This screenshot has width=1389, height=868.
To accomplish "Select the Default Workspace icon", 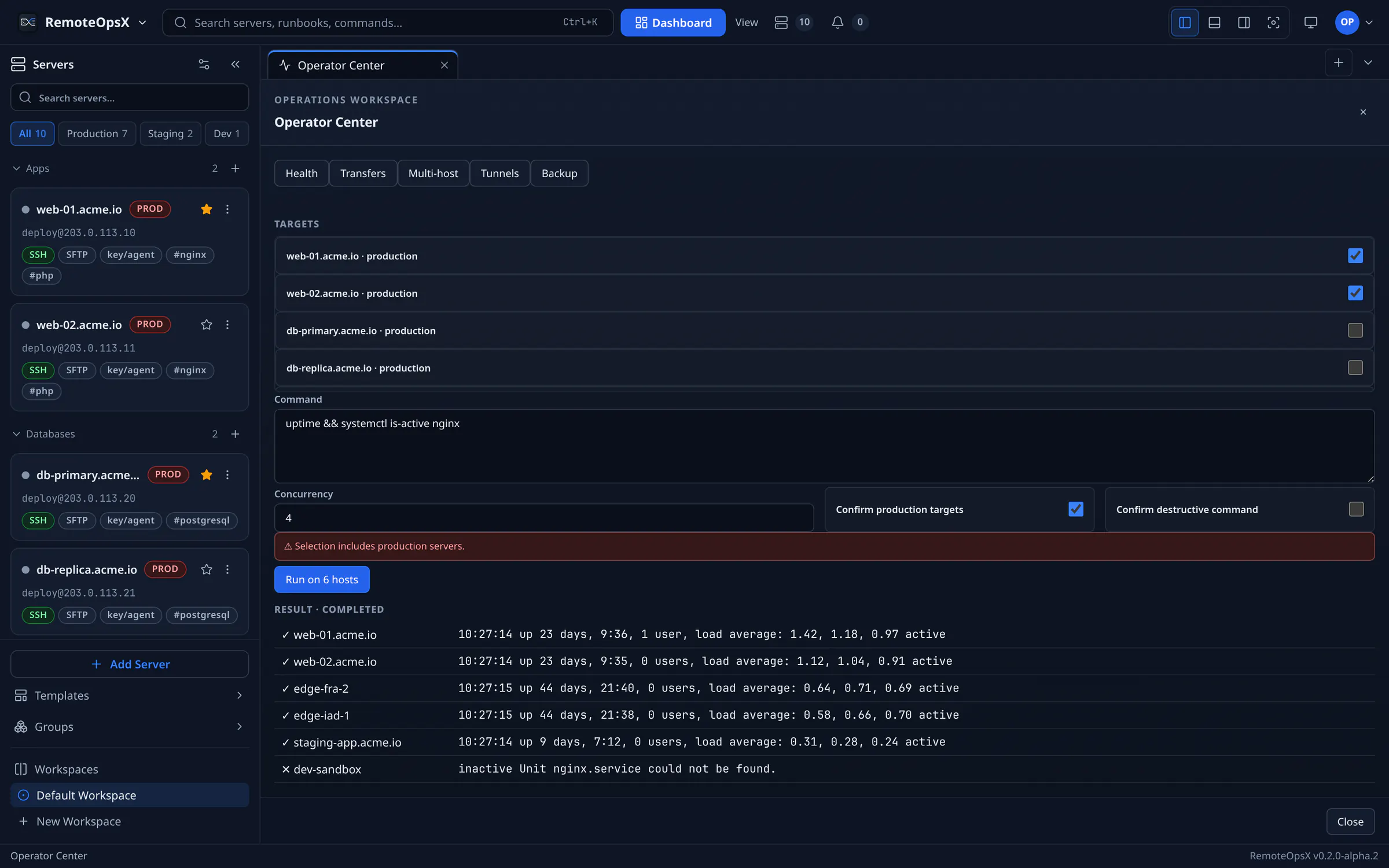I will tap(23, 796).
